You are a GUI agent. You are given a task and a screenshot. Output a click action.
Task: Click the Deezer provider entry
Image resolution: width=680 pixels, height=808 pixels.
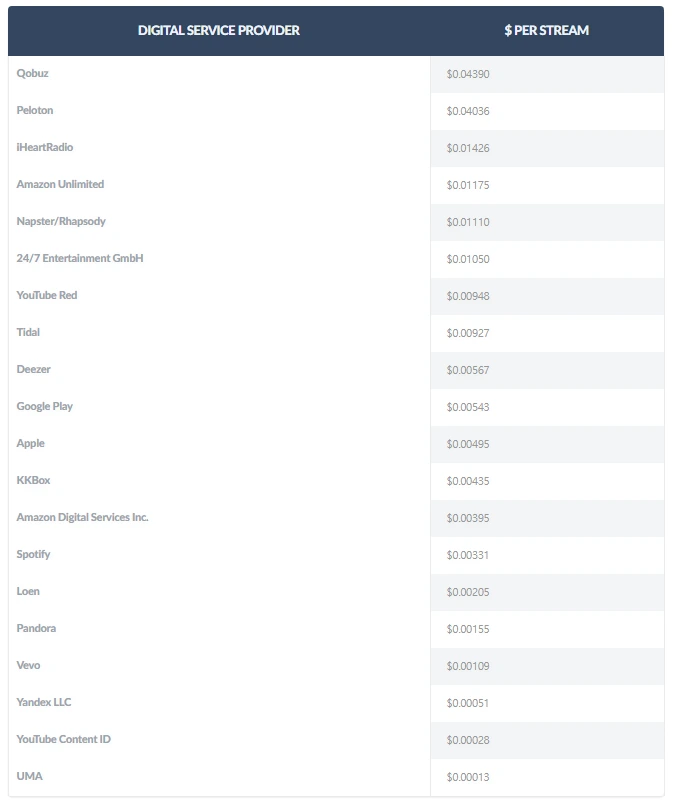click(x=33, y=369)
